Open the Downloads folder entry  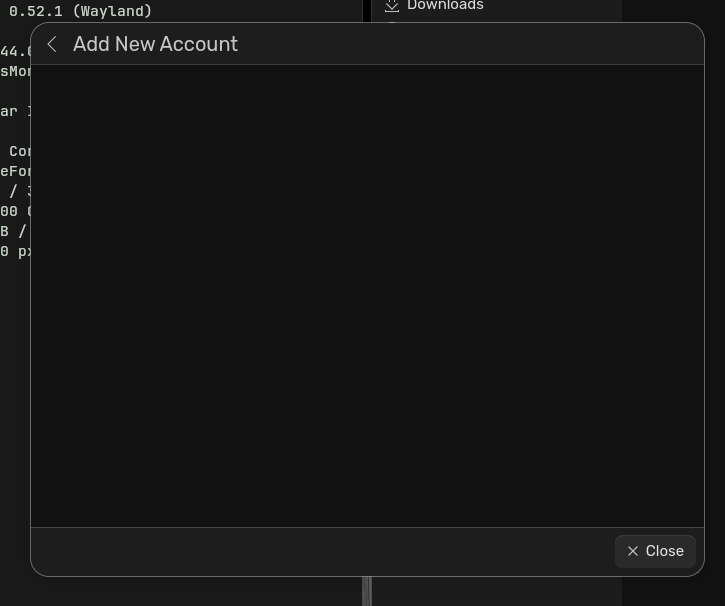[x=445, y=6]
